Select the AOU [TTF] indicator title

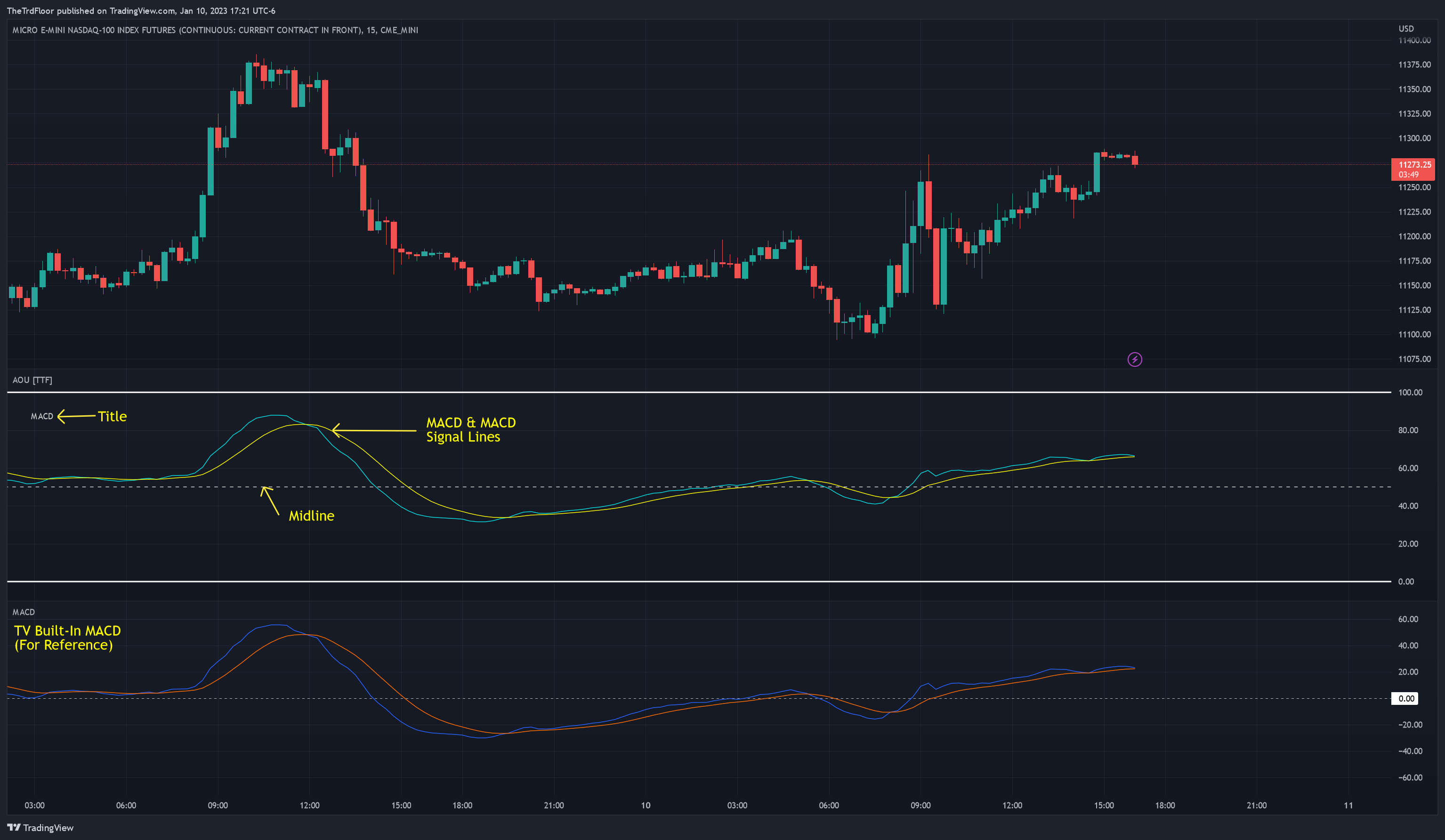[32, 380]
